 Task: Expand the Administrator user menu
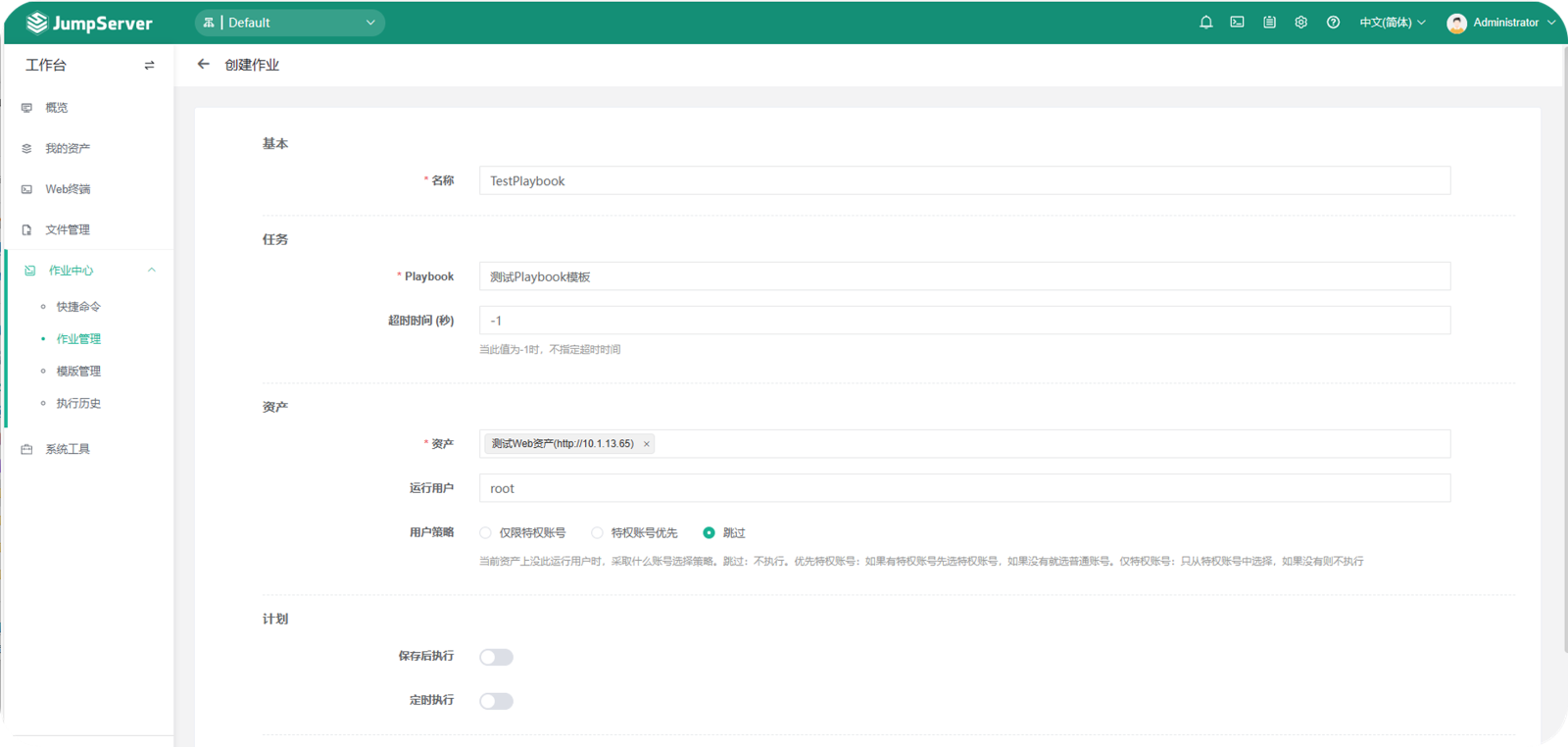(x=1514, y=23)
